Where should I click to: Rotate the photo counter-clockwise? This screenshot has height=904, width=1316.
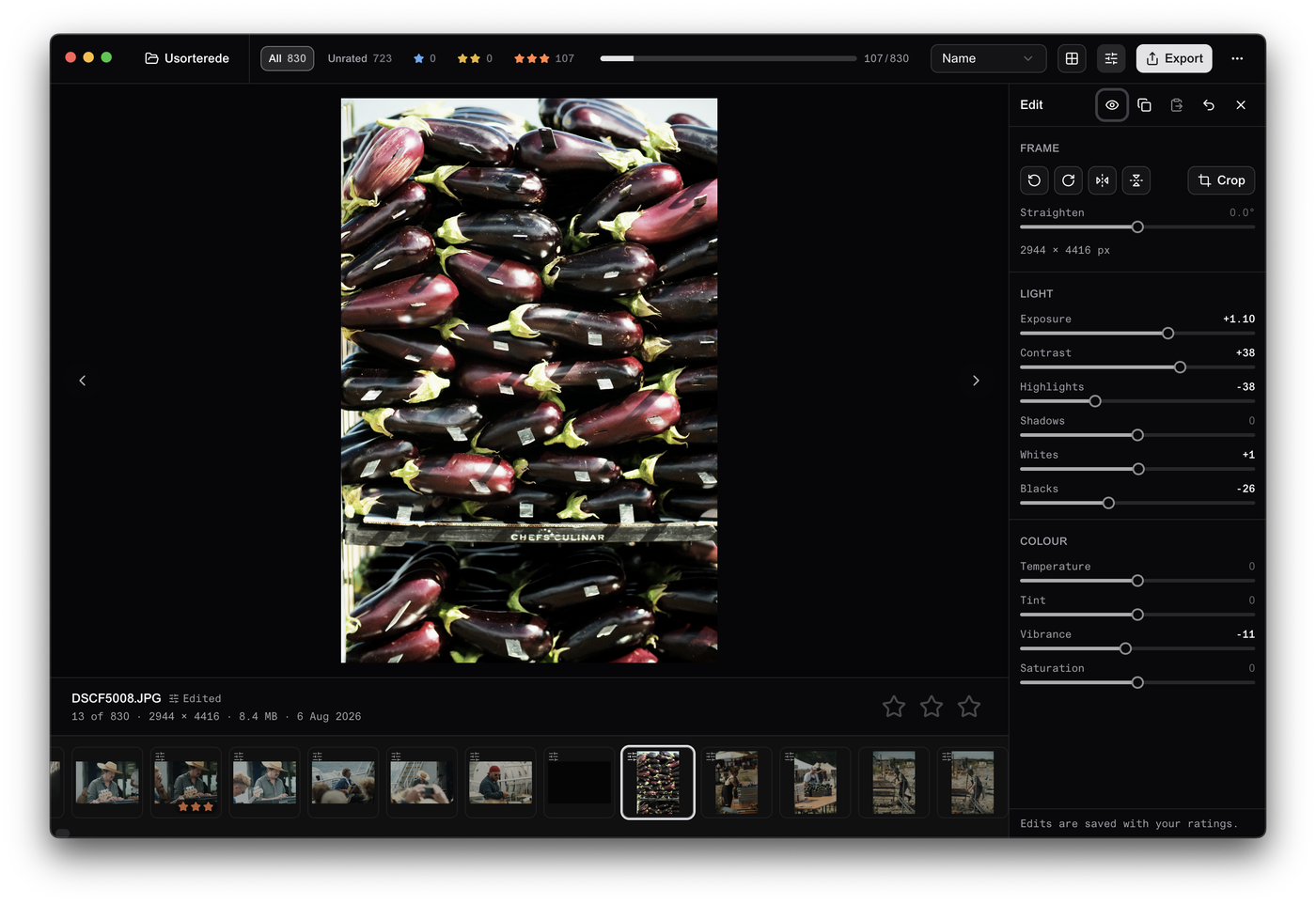click(x=1034, y=180)
